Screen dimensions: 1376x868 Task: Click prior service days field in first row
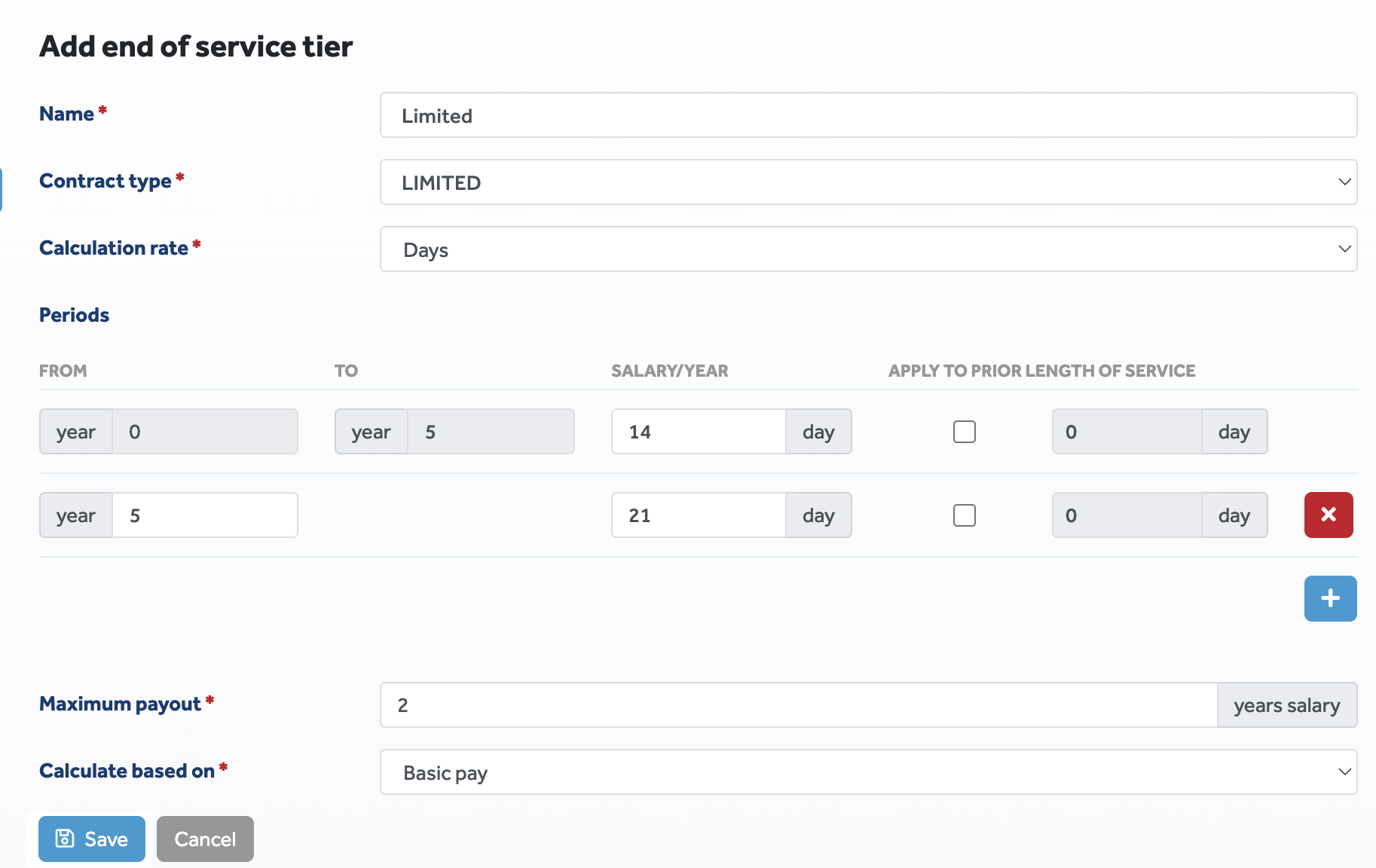coord(1127,432)
